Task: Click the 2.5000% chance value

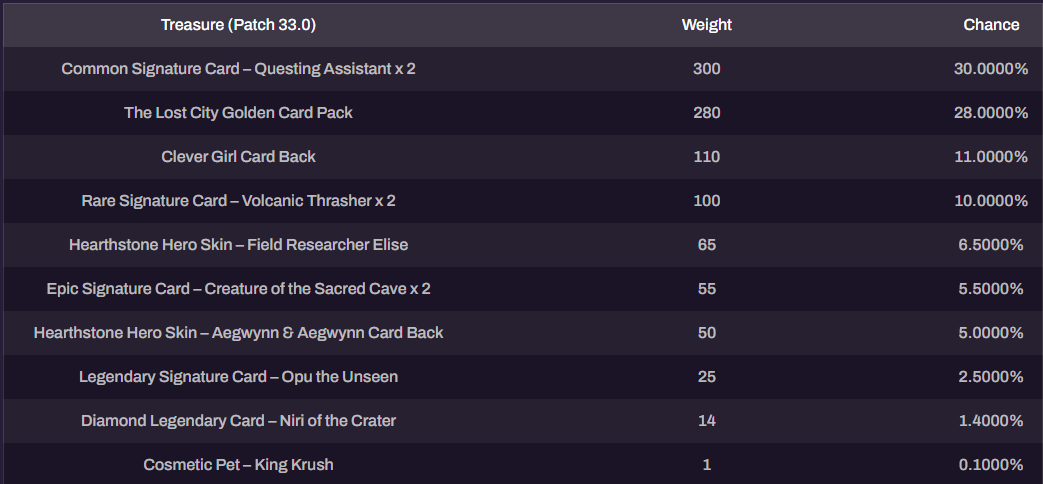Action: coord(991,376)
